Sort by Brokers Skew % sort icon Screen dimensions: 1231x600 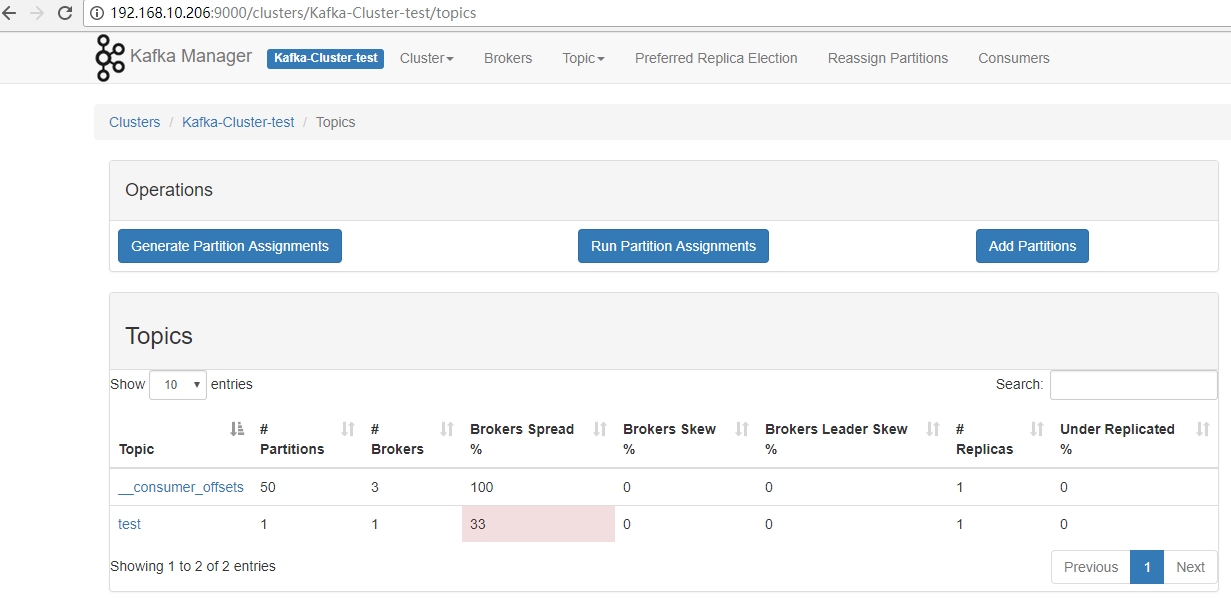[x=742, y=429]
